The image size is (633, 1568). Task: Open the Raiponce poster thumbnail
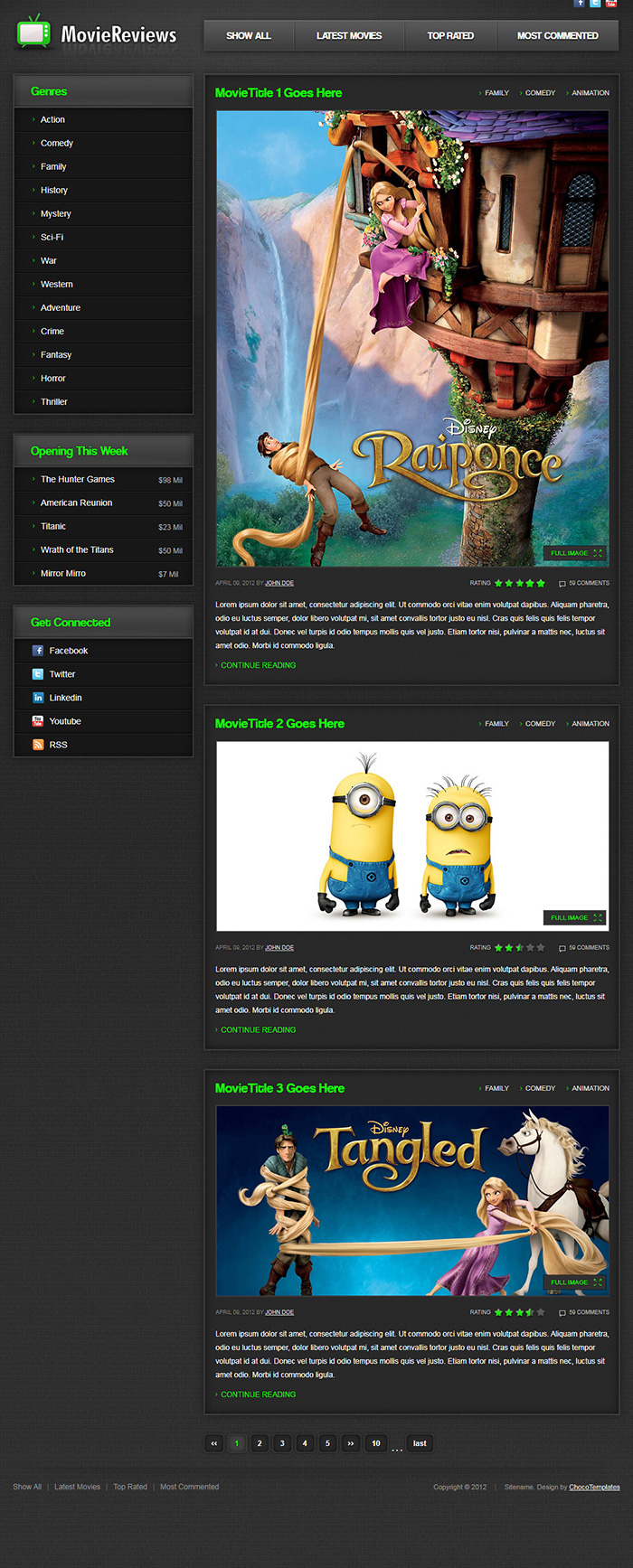coord(412,339)
